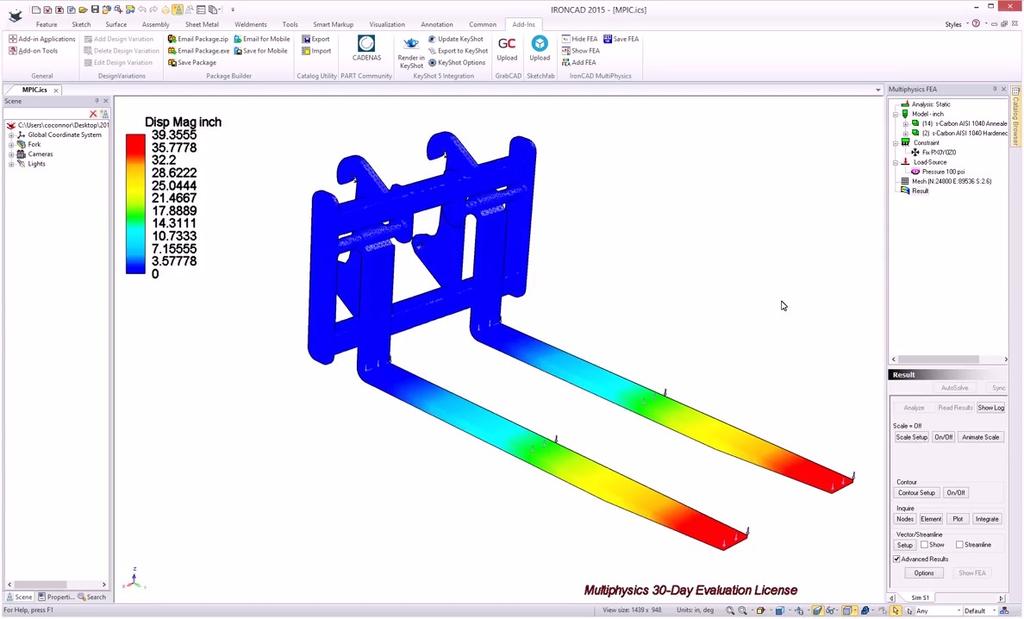Open KeyShot Options
The height and width of the screenshot is (619, 1024).
[456, 63]
